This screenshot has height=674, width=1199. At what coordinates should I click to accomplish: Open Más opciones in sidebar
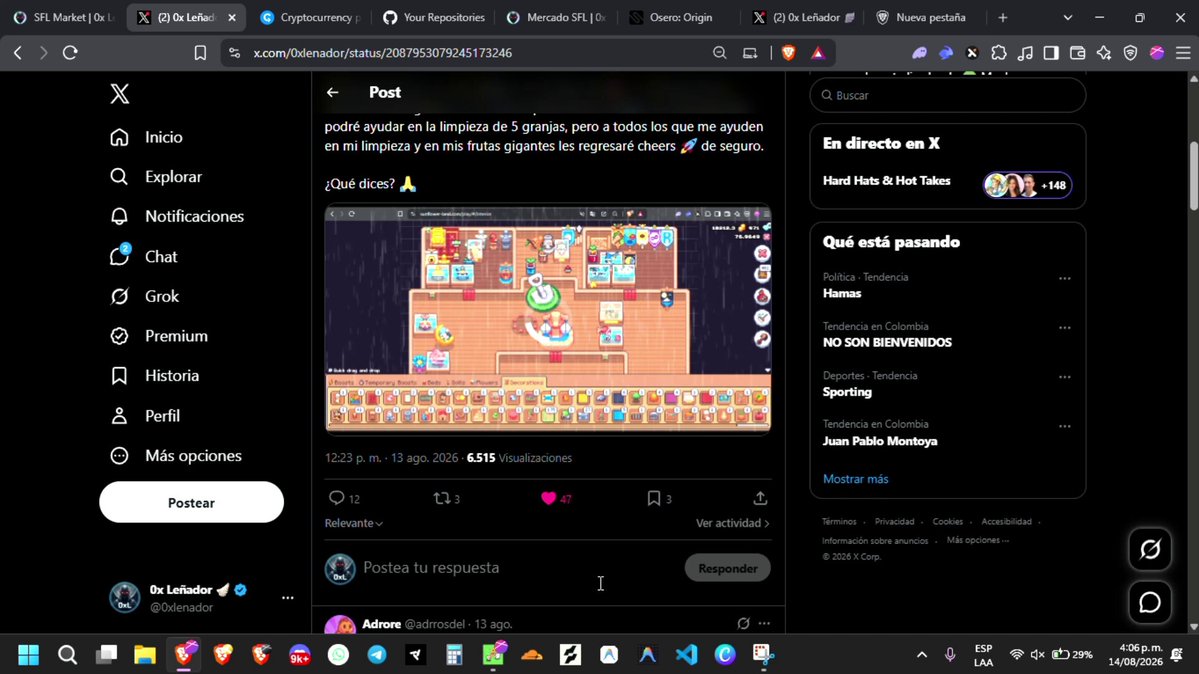click(175, 455)
